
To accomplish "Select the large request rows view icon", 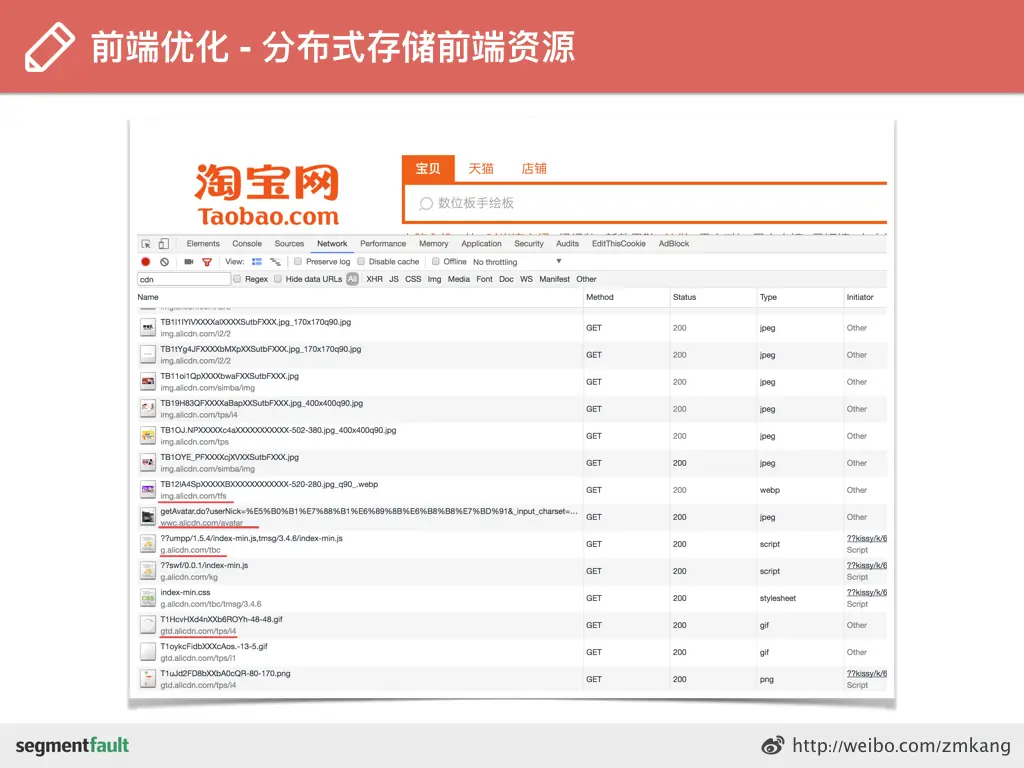I will pyautogui.click(x=257, y=262).
